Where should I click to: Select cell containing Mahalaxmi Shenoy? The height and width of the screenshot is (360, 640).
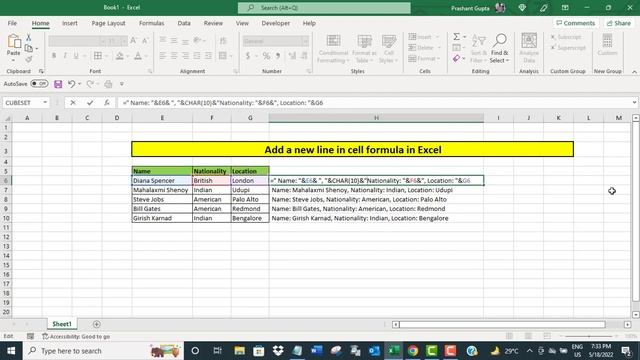[x=162, y=190]
